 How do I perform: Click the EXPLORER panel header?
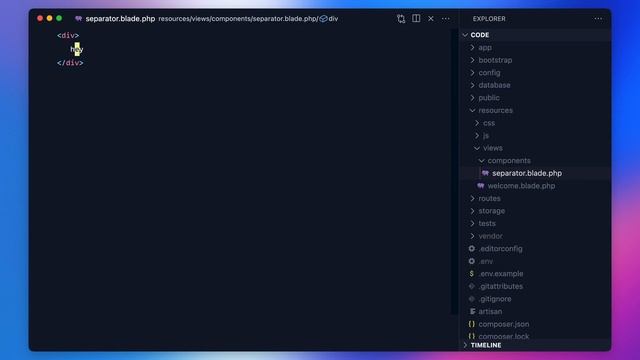pyautogui.click(x=489, y=19)
